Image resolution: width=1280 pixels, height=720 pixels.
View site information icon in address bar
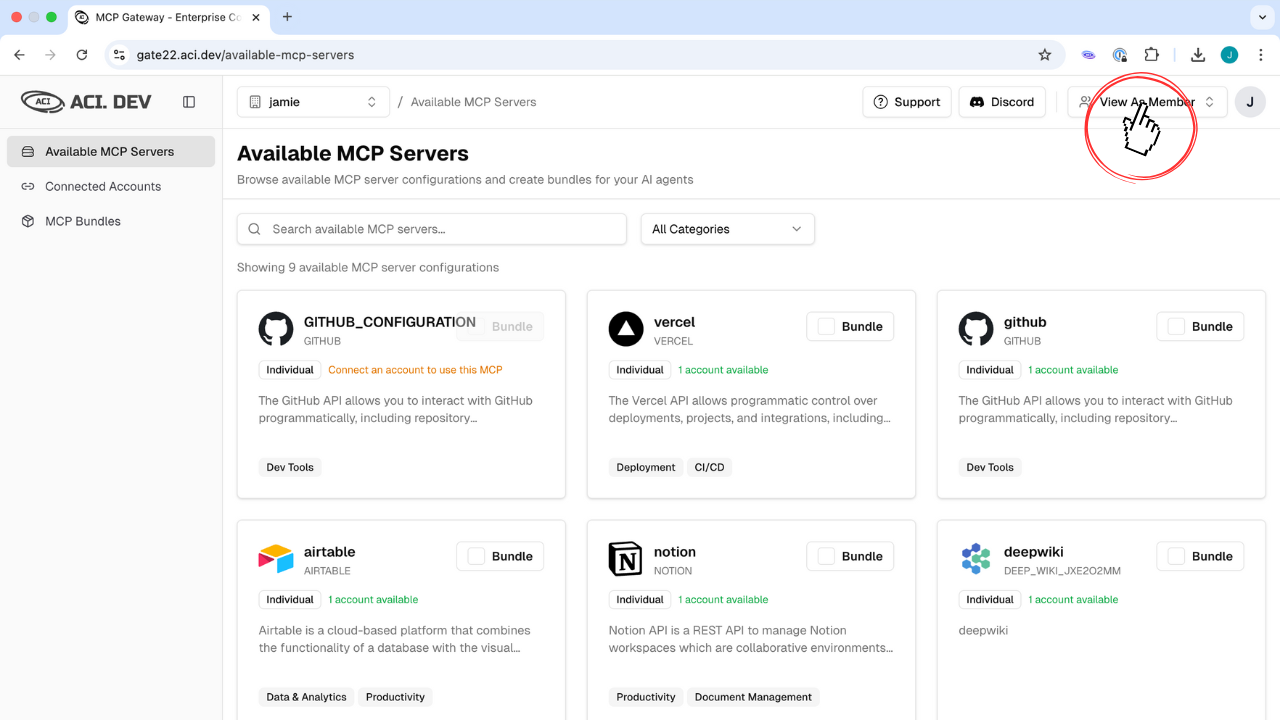pyautogui.click(x=120, y=55)
